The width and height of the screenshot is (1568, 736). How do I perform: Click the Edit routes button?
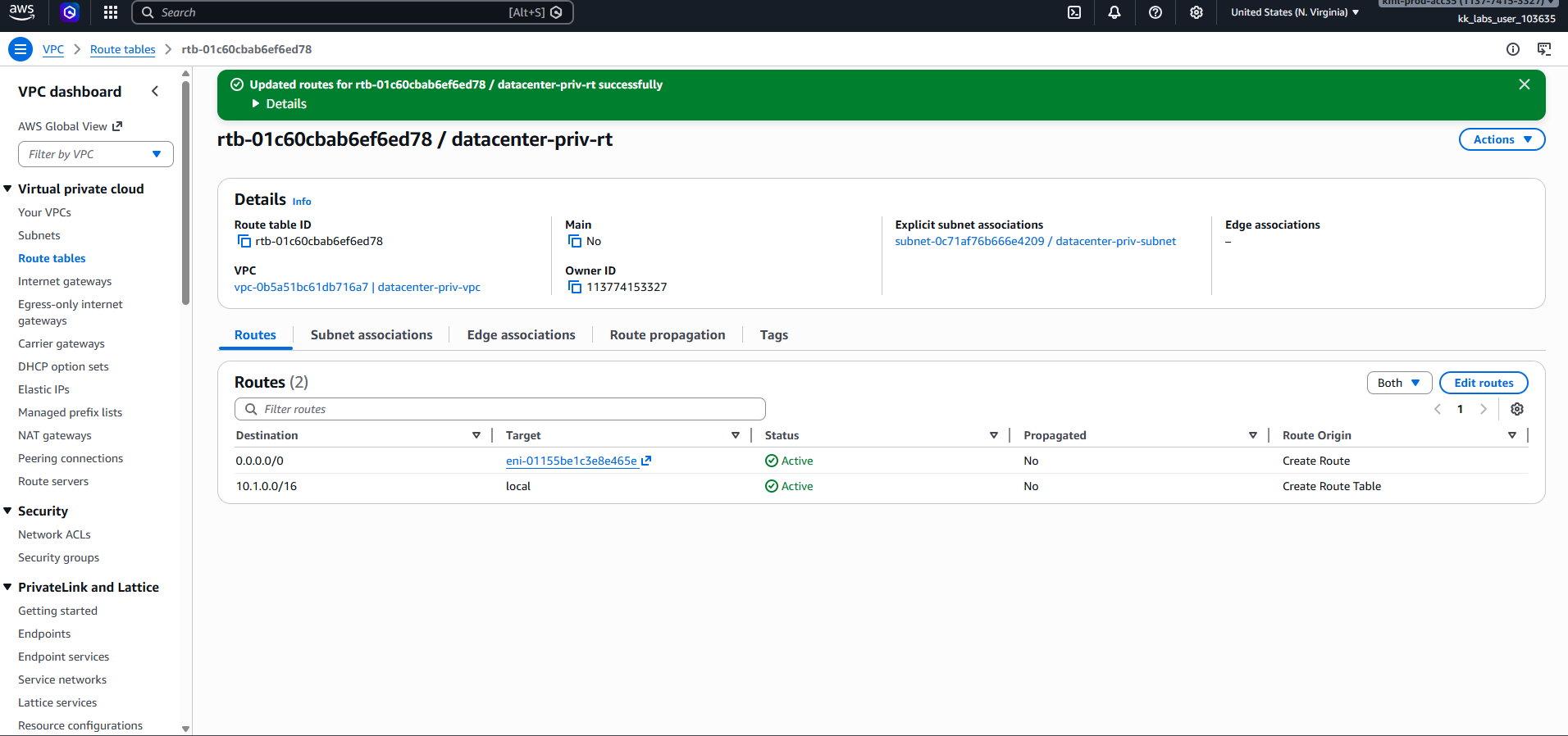click(1483, 383)
